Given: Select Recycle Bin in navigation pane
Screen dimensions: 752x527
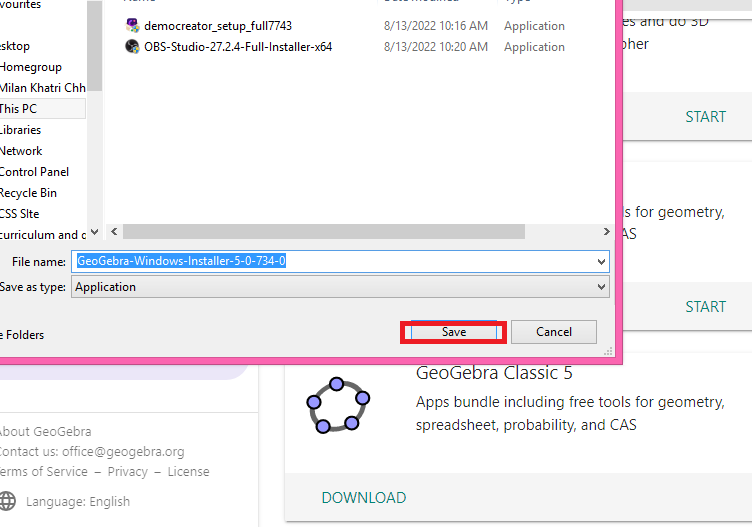Looking at the screenshot, I should click(28, 193).
